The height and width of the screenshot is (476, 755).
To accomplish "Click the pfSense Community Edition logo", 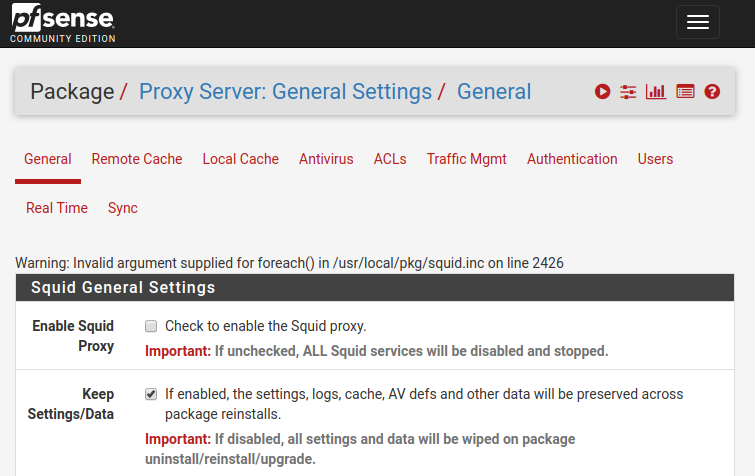I will [x=62, y=23].
